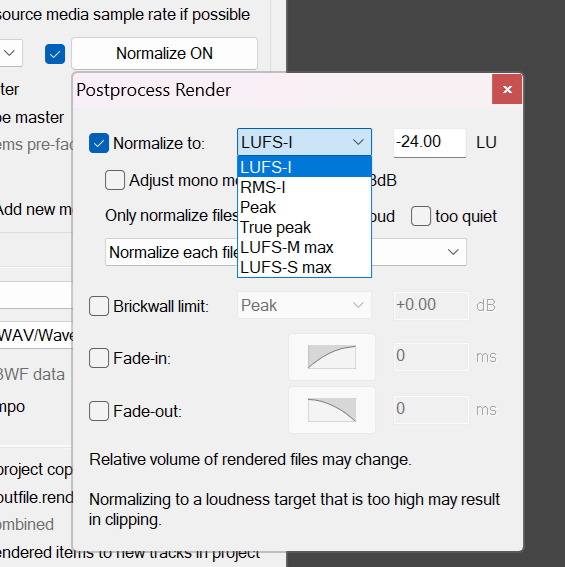This screenshot has height=567, width=565.
Task: Click the Fade-in curve shape icon
Action: click(332, 357)
